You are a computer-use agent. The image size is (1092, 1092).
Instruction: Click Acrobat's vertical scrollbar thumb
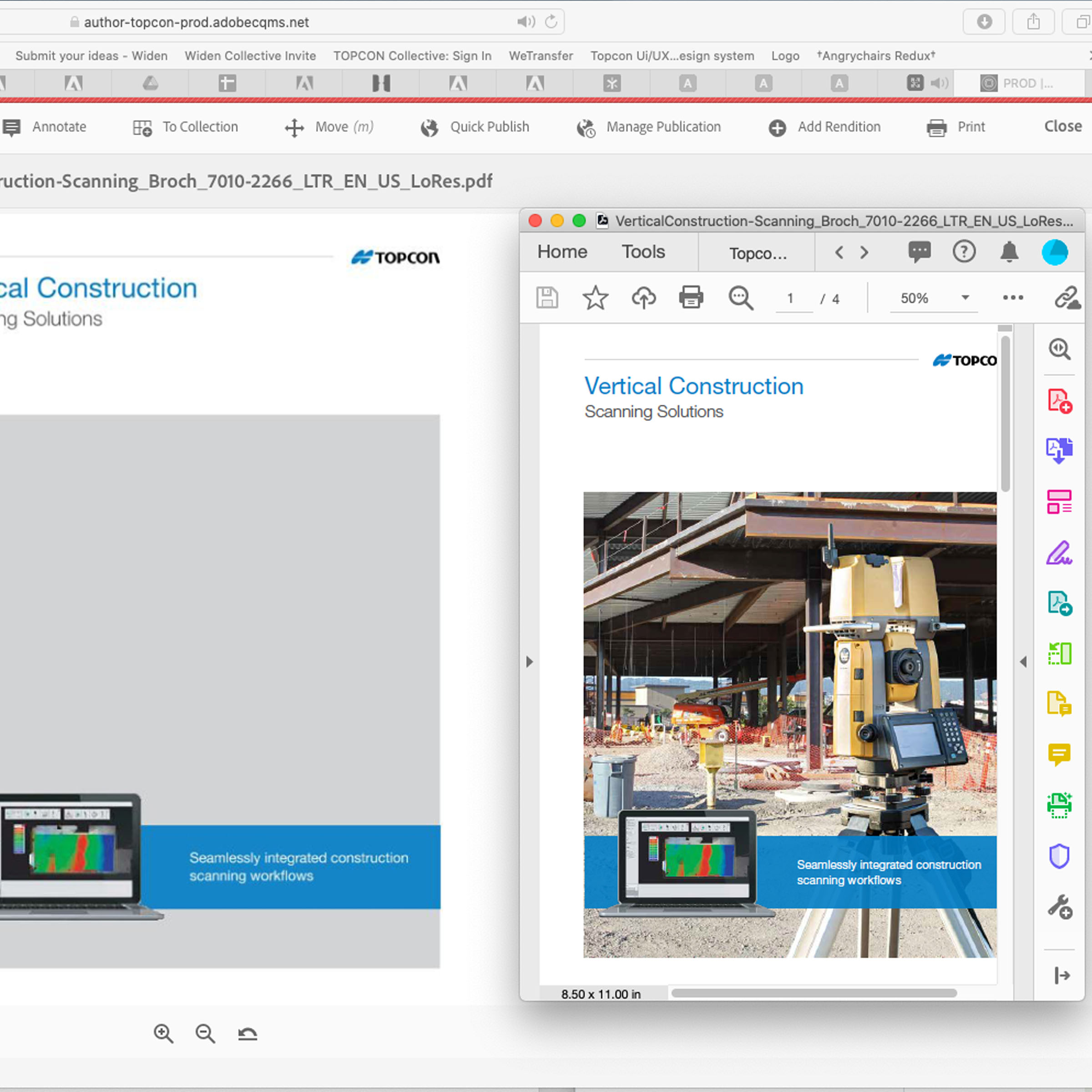point(1005,414)
